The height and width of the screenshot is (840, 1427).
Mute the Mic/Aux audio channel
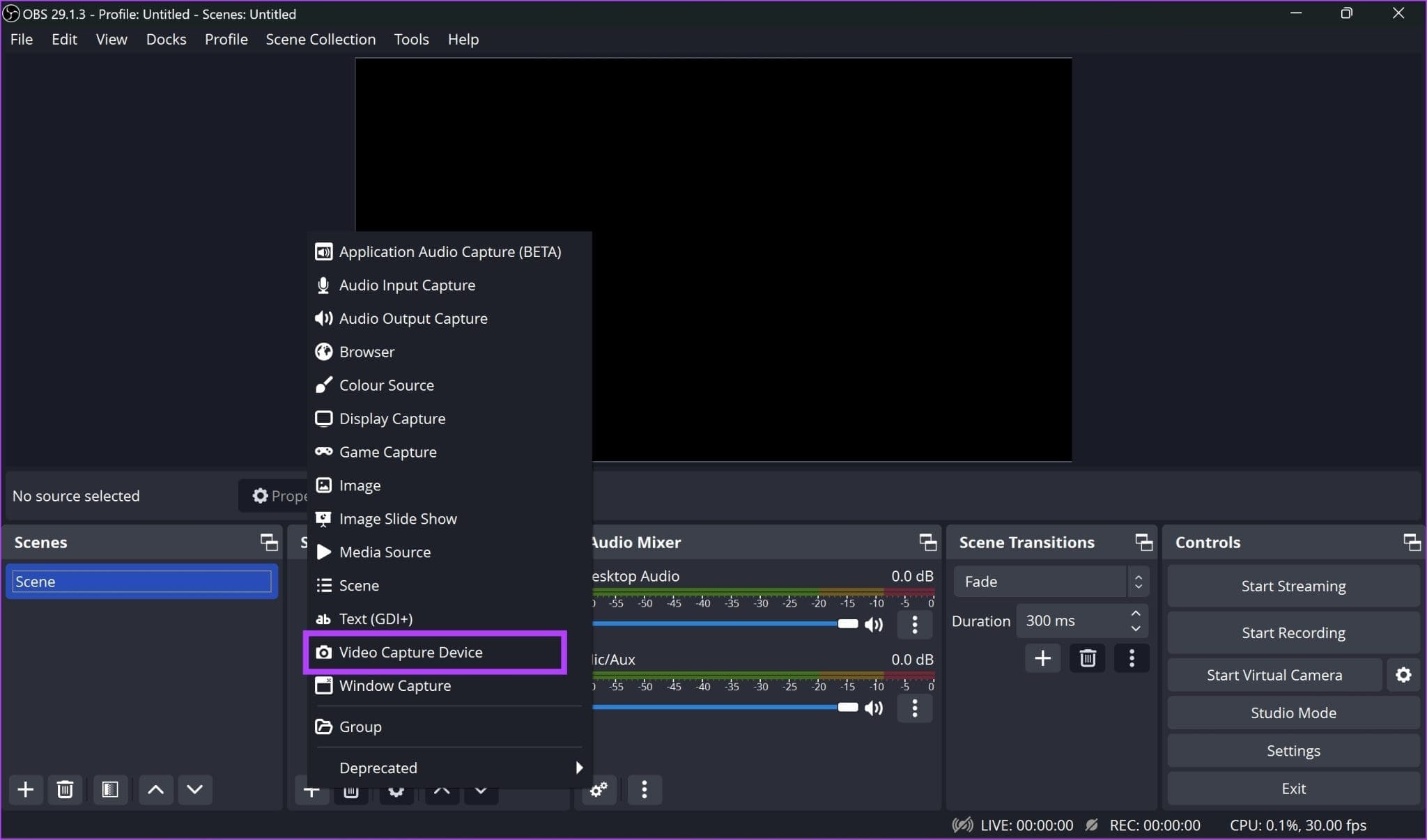coord(875,707)
